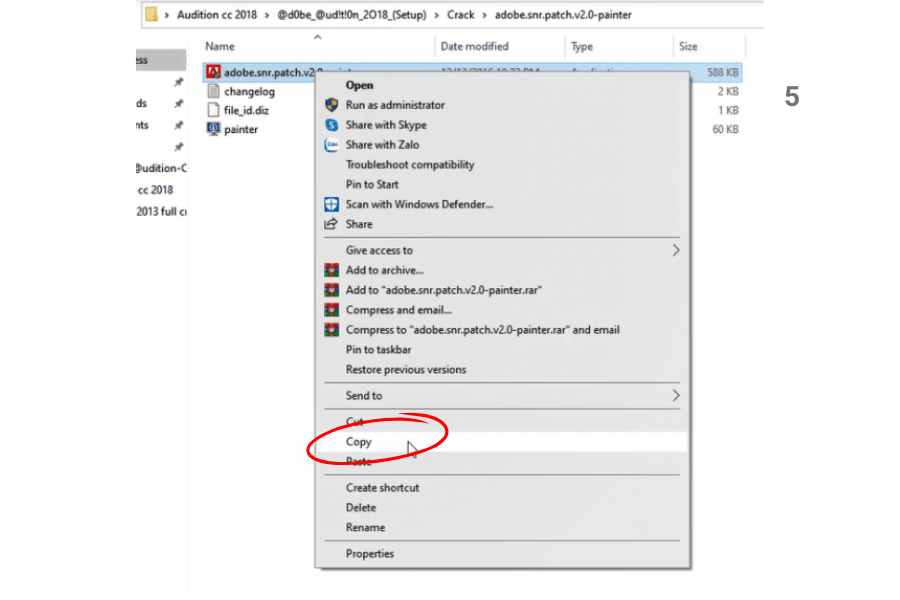Choose Properties from the context menu
The image size is (900, 600).
tap(370, 554)
